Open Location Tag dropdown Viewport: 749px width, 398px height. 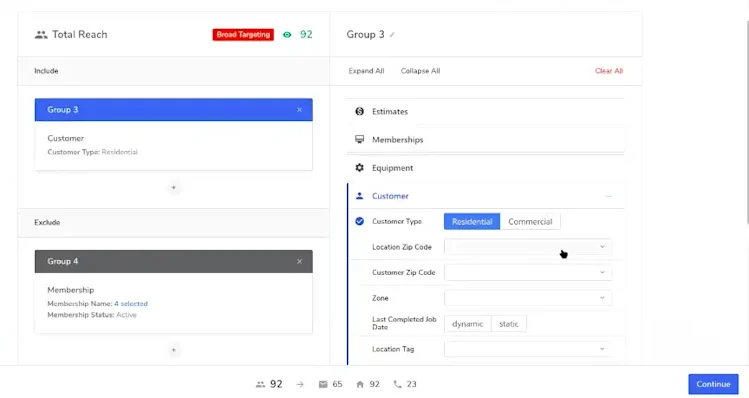coord(528,349)
